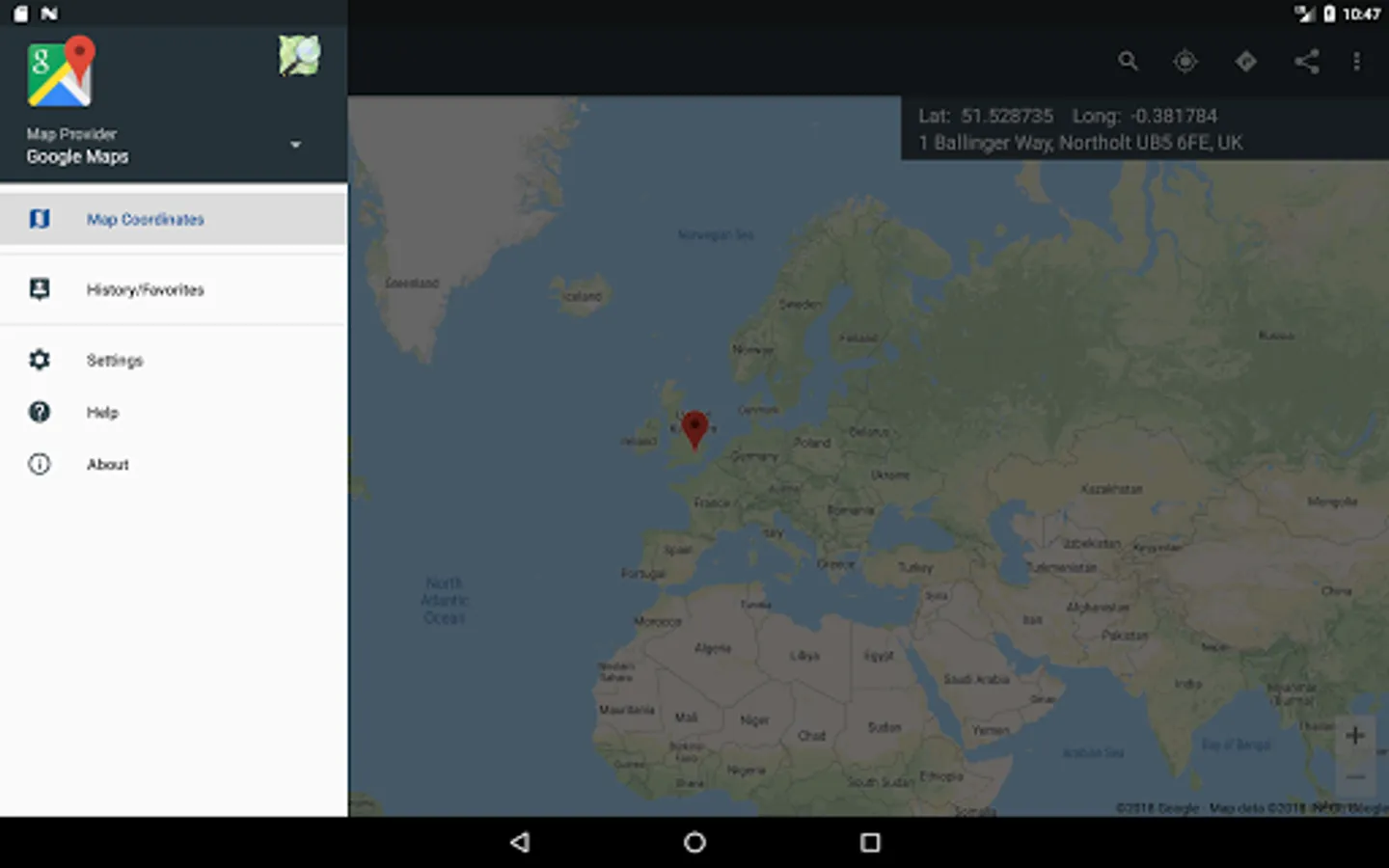This screenshot has height=868, width=1389.
Task: Tap Android back navigation button
Action: (x=520, y=842)
